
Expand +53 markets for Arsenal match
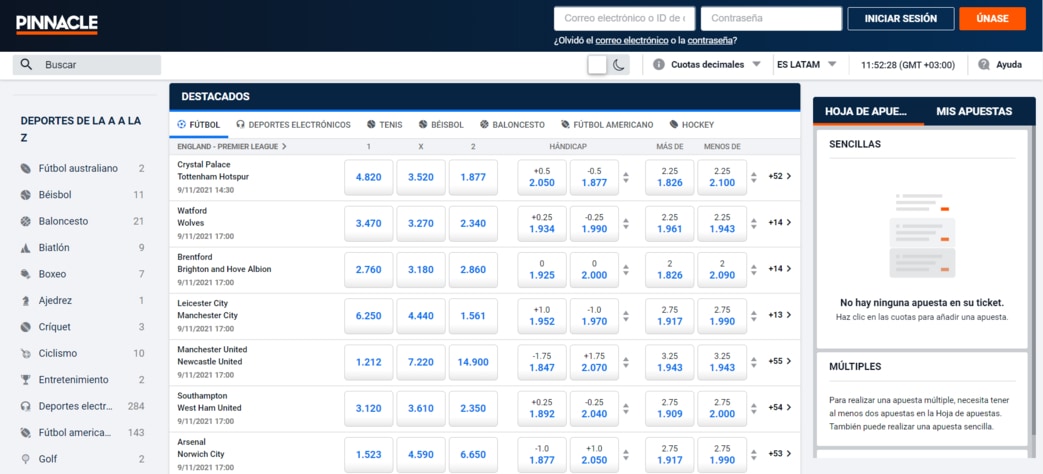pos(780,454)
